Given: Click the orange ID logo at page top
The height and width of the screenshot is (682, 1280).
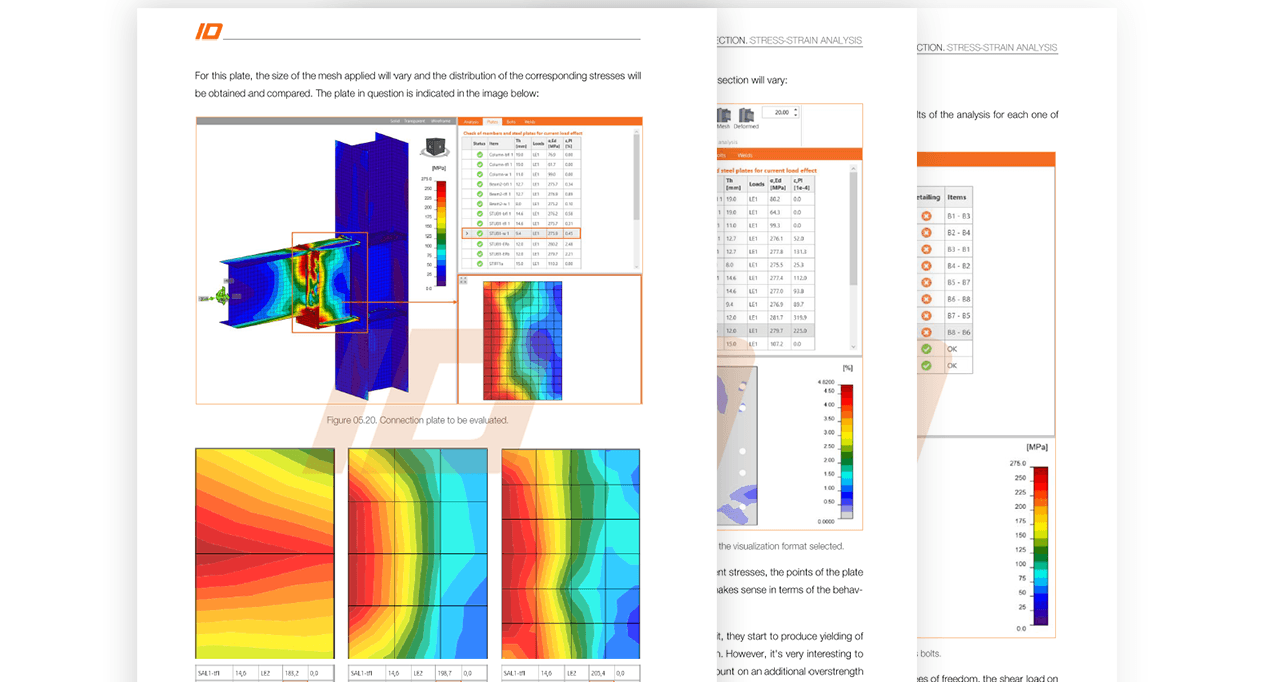Looking at the screenshot, I should coord(209,32).
